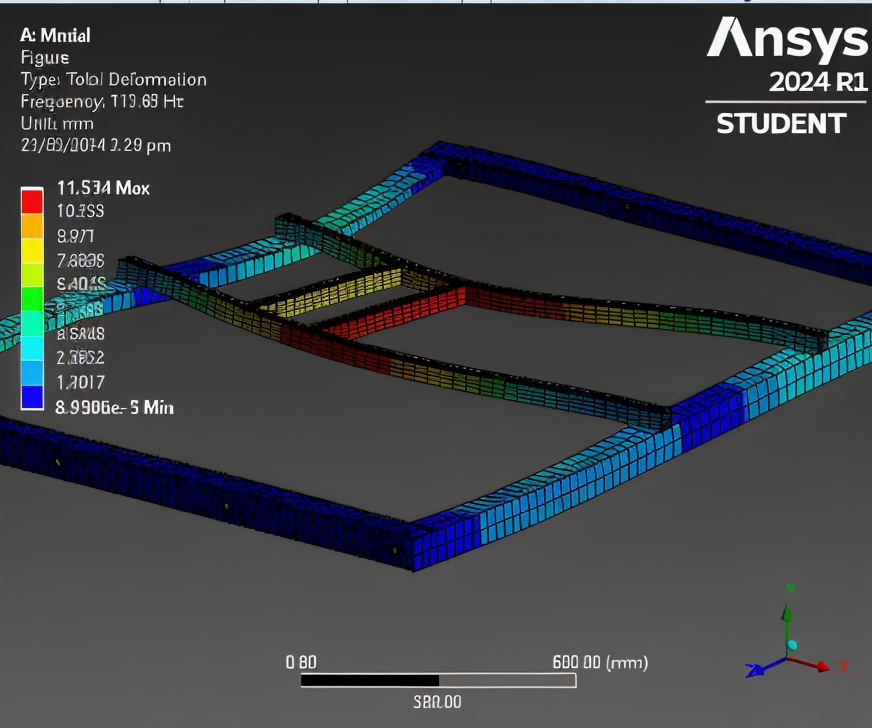The height and width of the screenshot is (728, 872).
Task: Click the 600.00 (mm) scale label
Action: tap(599, 662)
